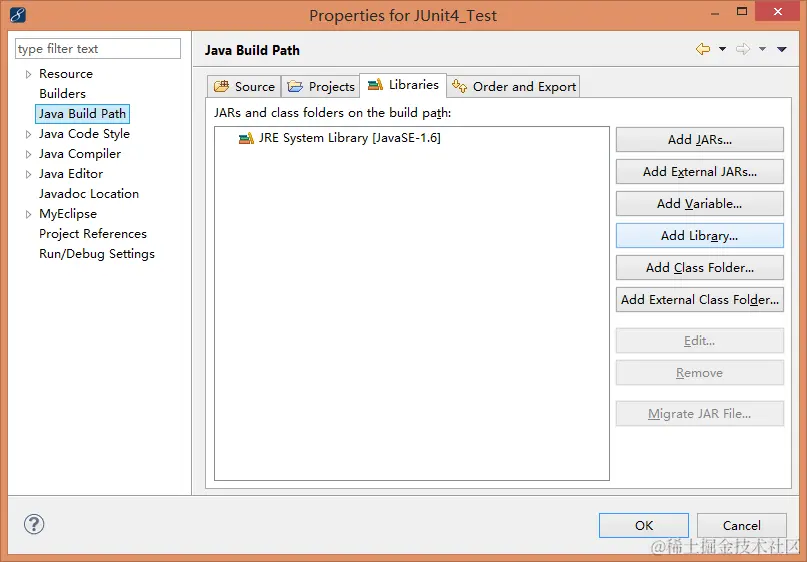Focus the type filter text field

(x=98, y=49)
